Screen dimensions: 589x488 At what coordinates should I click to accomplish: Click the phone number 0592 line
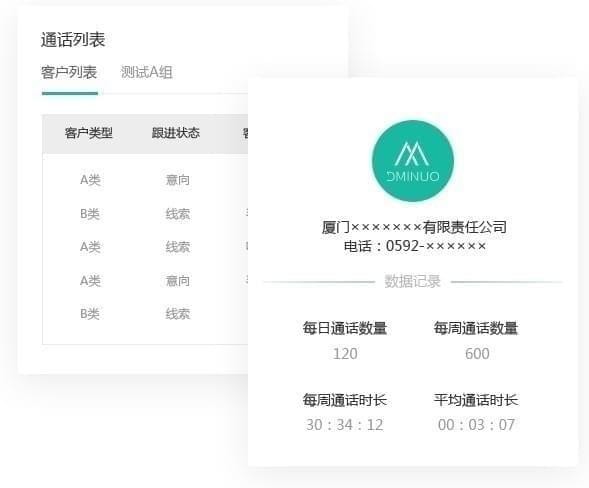(415, 246)
